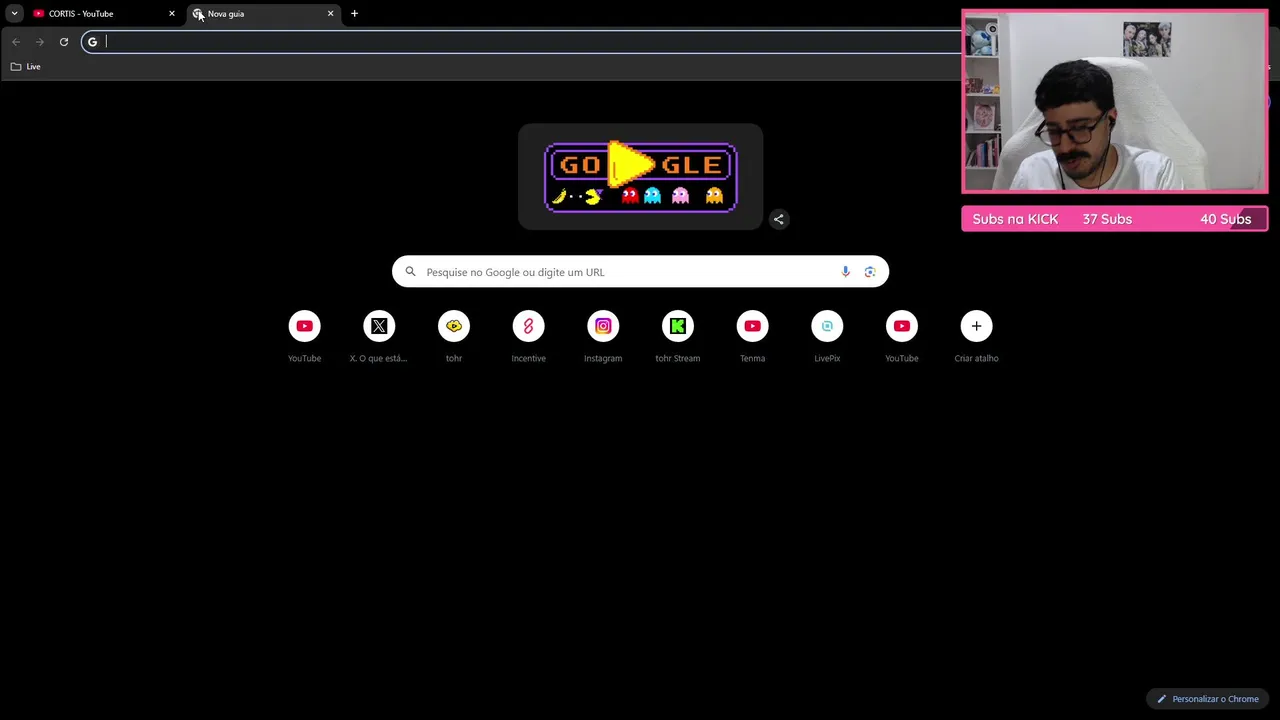Switch to the CORTIS - YouTube tab

[104, 14]
